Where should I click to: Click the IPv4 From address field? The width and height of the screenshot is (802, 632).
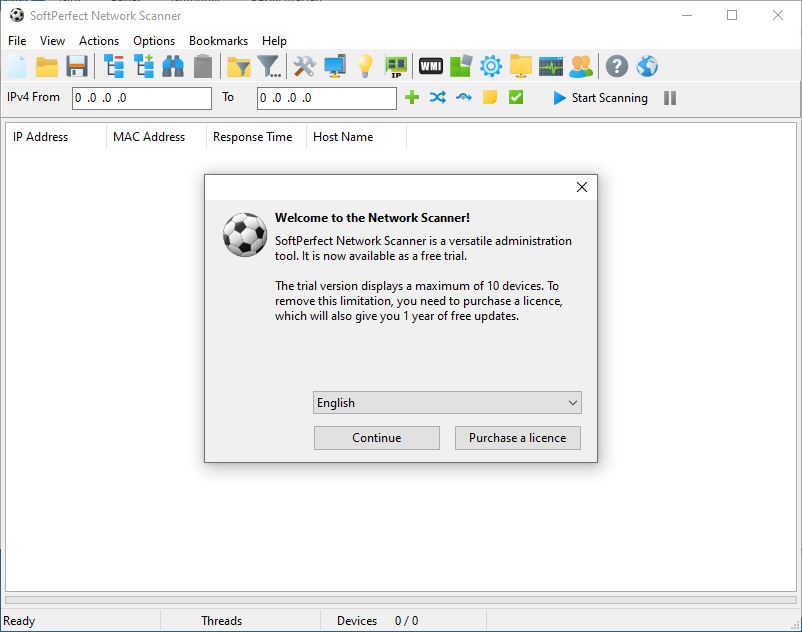[x=142, y=98]
